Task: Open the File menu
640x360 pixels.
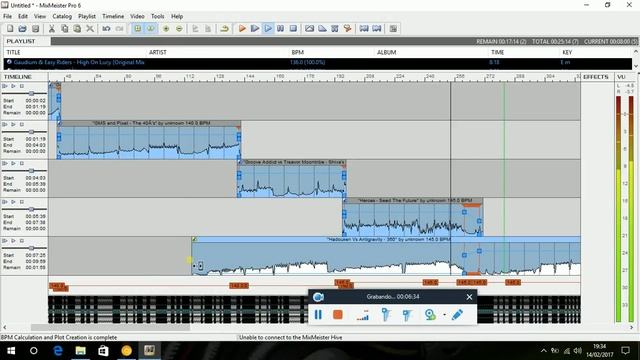Action: click(7, 16)
